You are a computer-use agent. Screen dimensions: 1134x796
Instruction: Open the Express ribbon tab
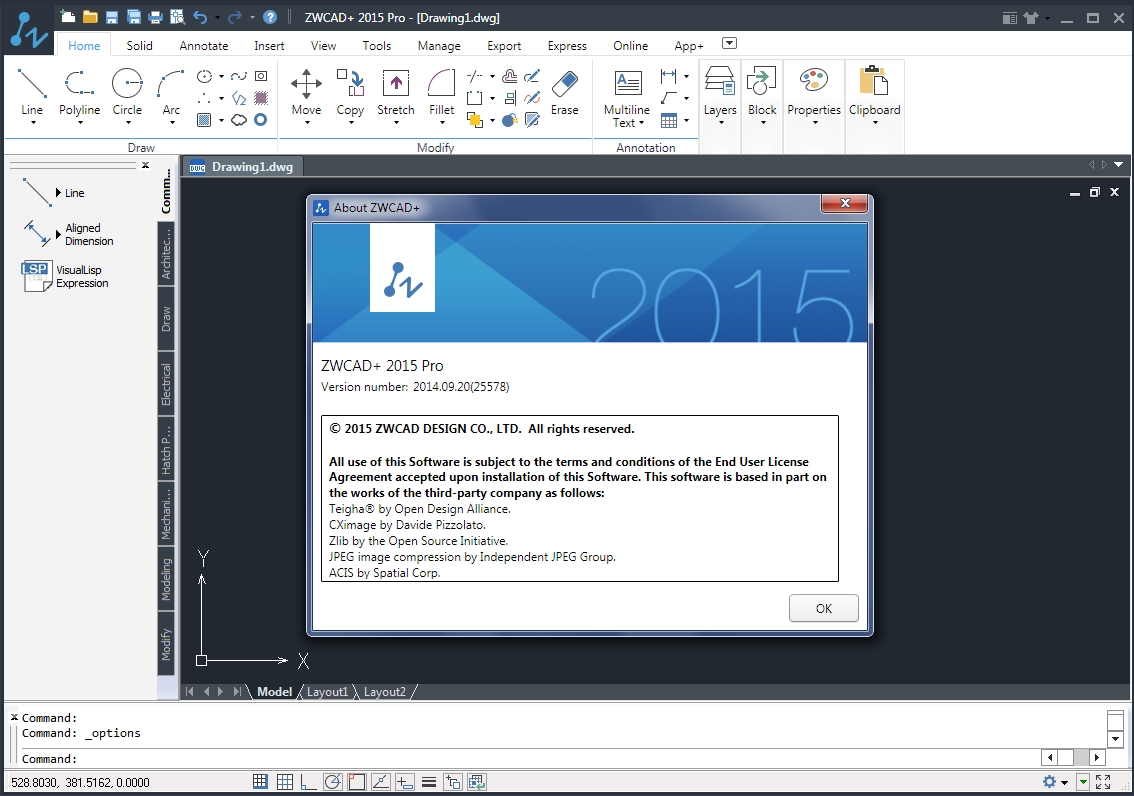click(567, 46)
